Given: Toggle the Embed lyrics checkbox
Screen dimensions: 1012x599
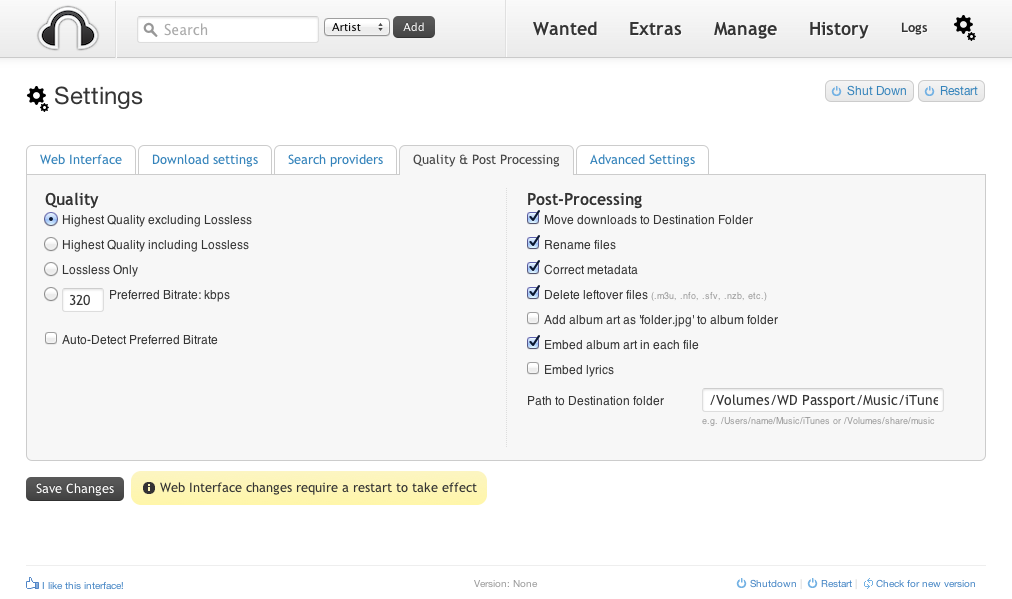Looking at the screenshot, I should pyautogui.click(x=533, y=370).
